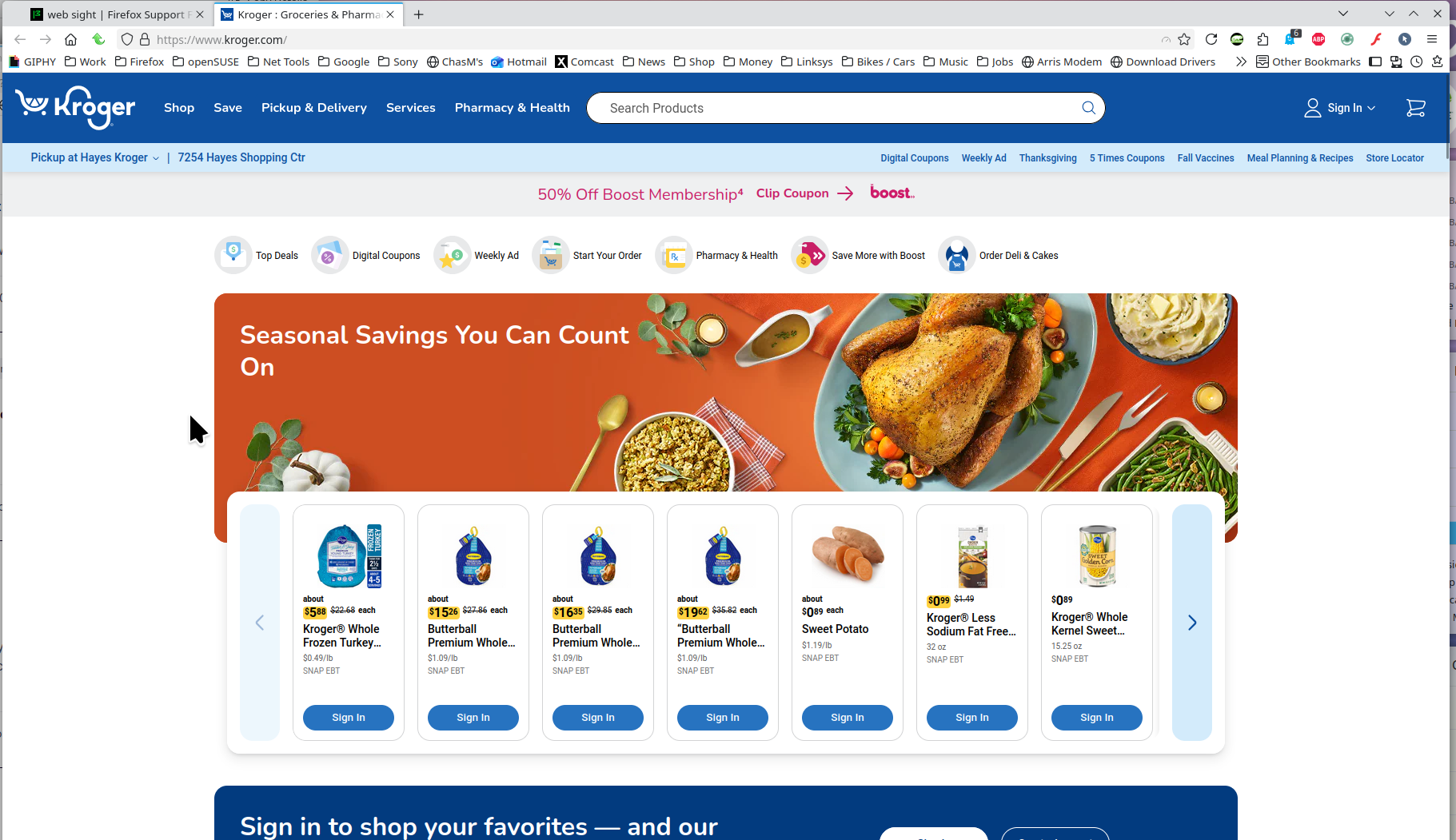Screen dimensions: 1456x840
Task: Show more bookmarks with the overflow chevron
Action: point(1240,62)
